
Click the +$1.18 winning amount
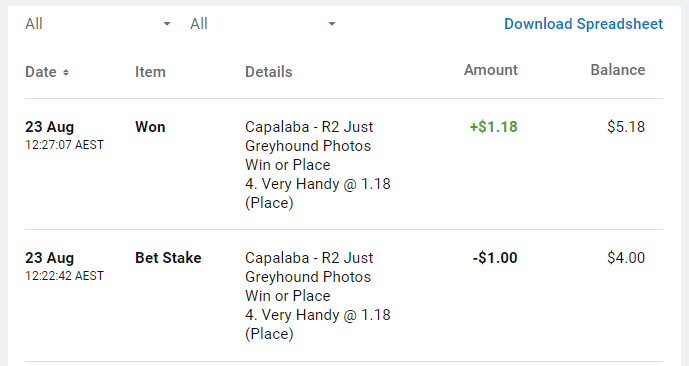click(x=493, y=127)
